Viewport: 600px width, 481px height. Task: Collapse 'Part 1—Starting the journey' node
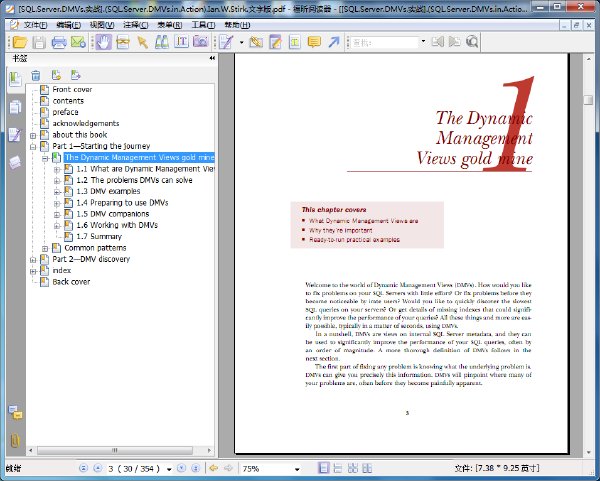(33, 147)
